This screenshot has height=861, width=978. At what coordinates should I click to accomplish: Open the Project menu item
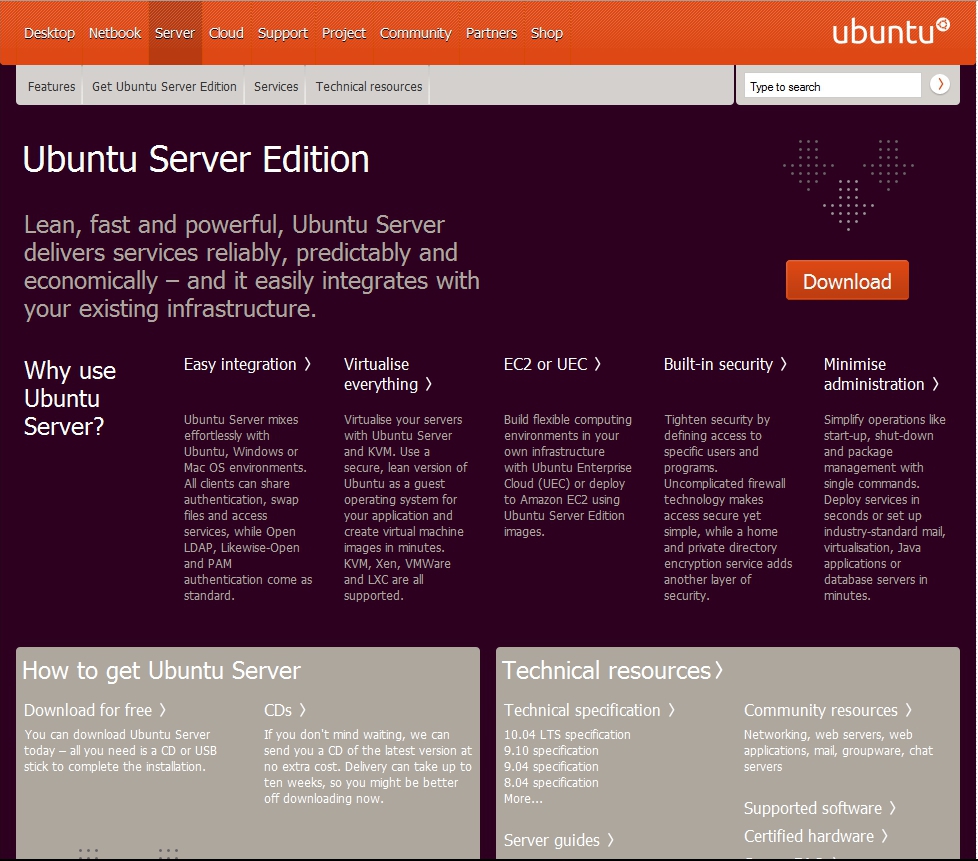pos(344,33)
